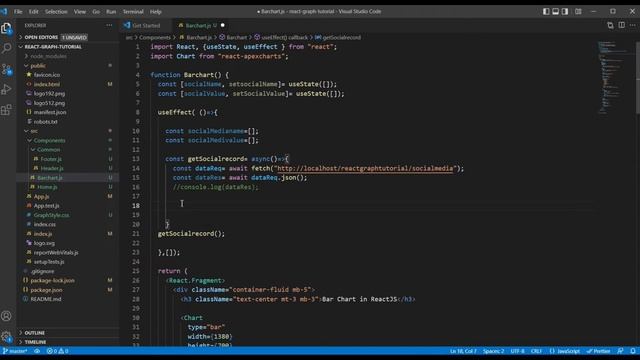Open Customize Layout icon

point(578,11)
